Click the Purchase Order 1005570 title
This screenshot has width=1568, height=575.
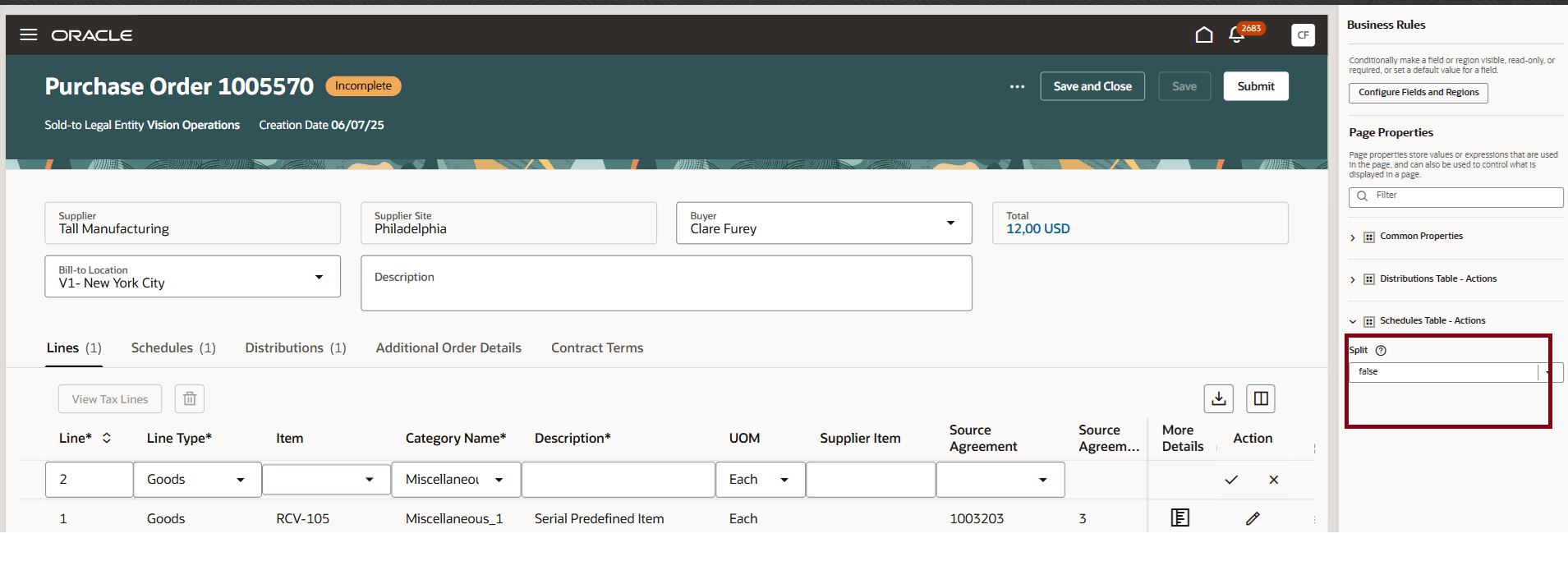[x=179, y=86]
